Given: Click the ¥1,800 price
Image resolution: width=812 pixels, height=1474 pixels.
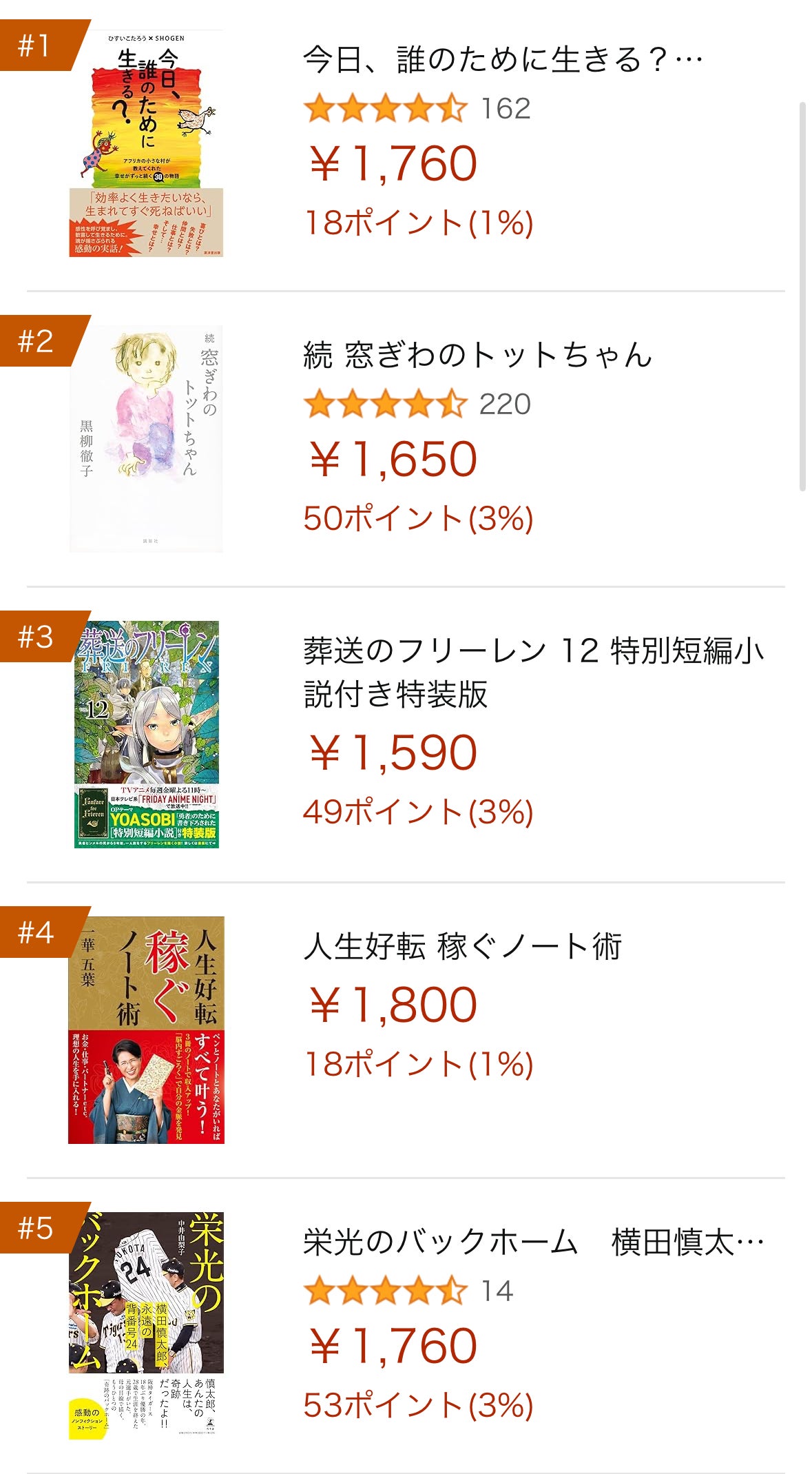Looking at the screenshot, I should pyautogui.click(x=393, y=1005).
